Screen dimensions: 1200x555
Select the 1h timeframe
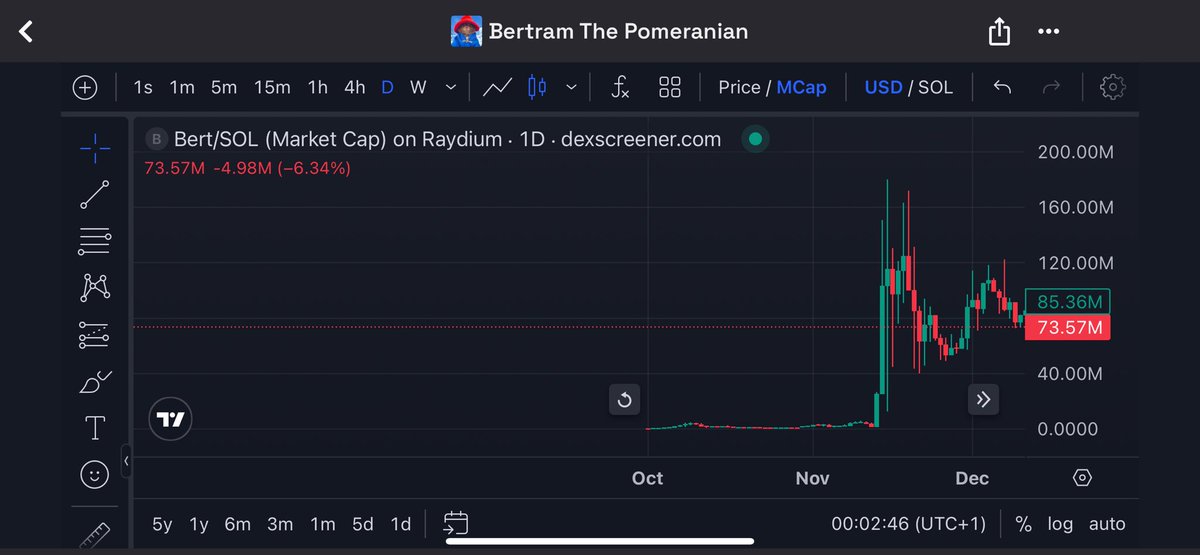pyautogui.click(x=318, y=87)
